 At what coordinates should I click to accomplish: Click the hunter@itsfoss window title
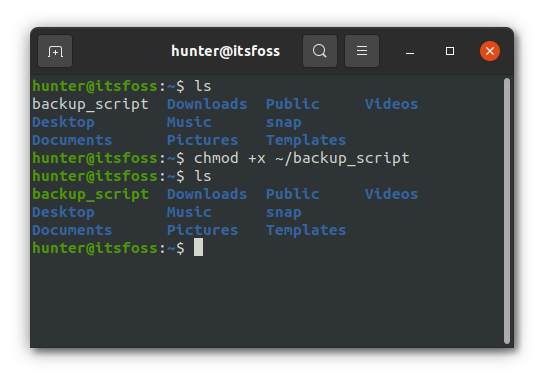[225, 51]
